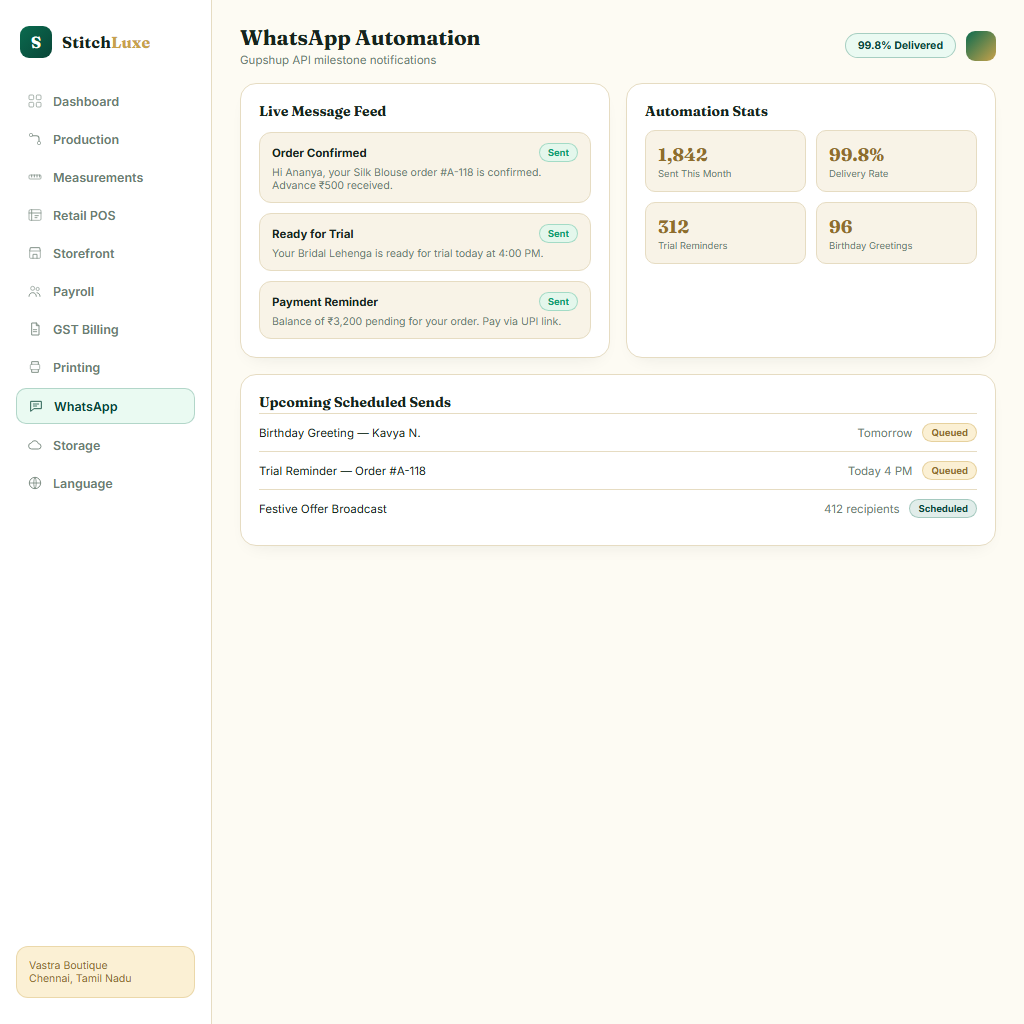Click Sent badge on Payment Reminder
1024x1024 pixels.
558,301
